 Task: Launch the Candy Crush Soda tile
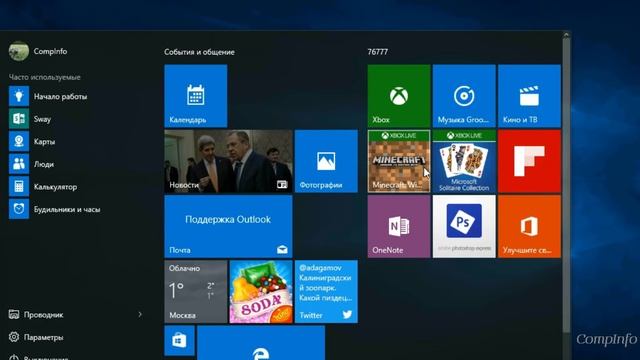click(x=261, y=292)
